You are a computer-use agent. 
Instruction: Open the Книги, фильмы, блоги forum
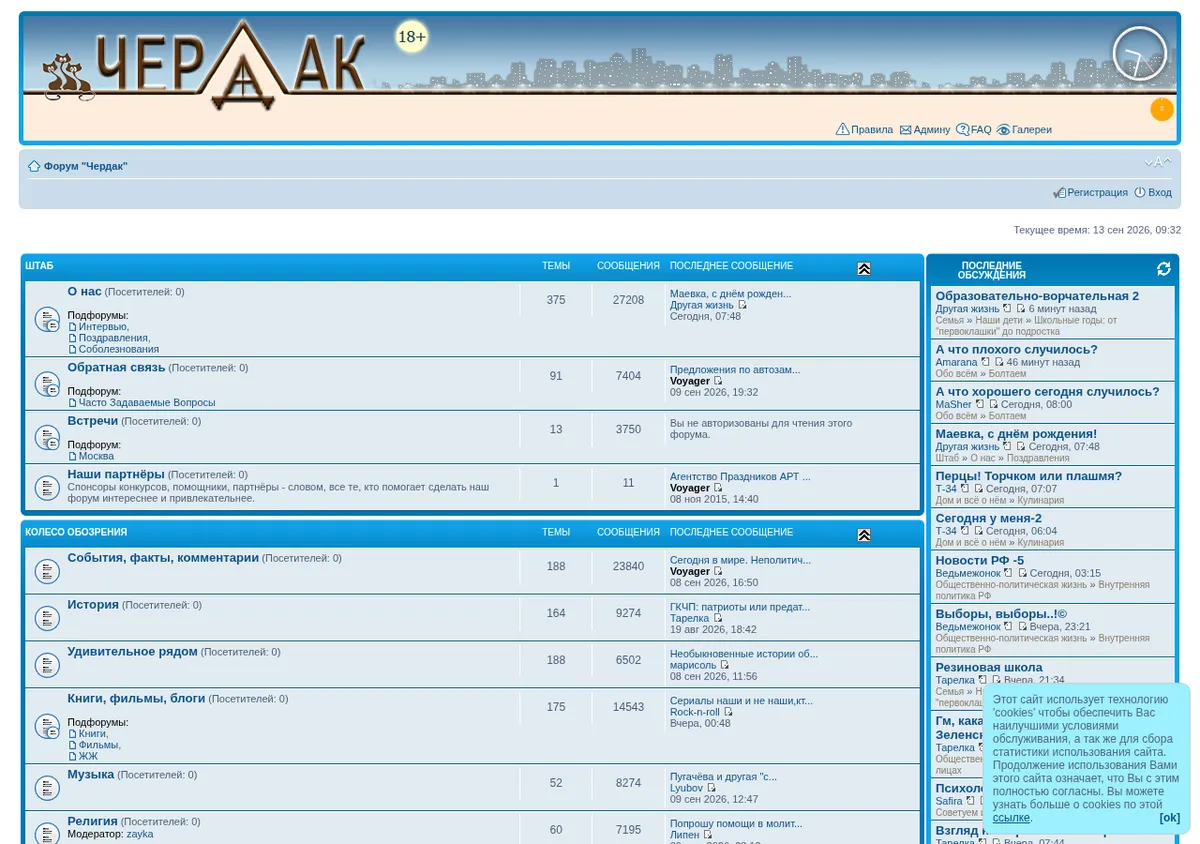[x=136, y=698]
